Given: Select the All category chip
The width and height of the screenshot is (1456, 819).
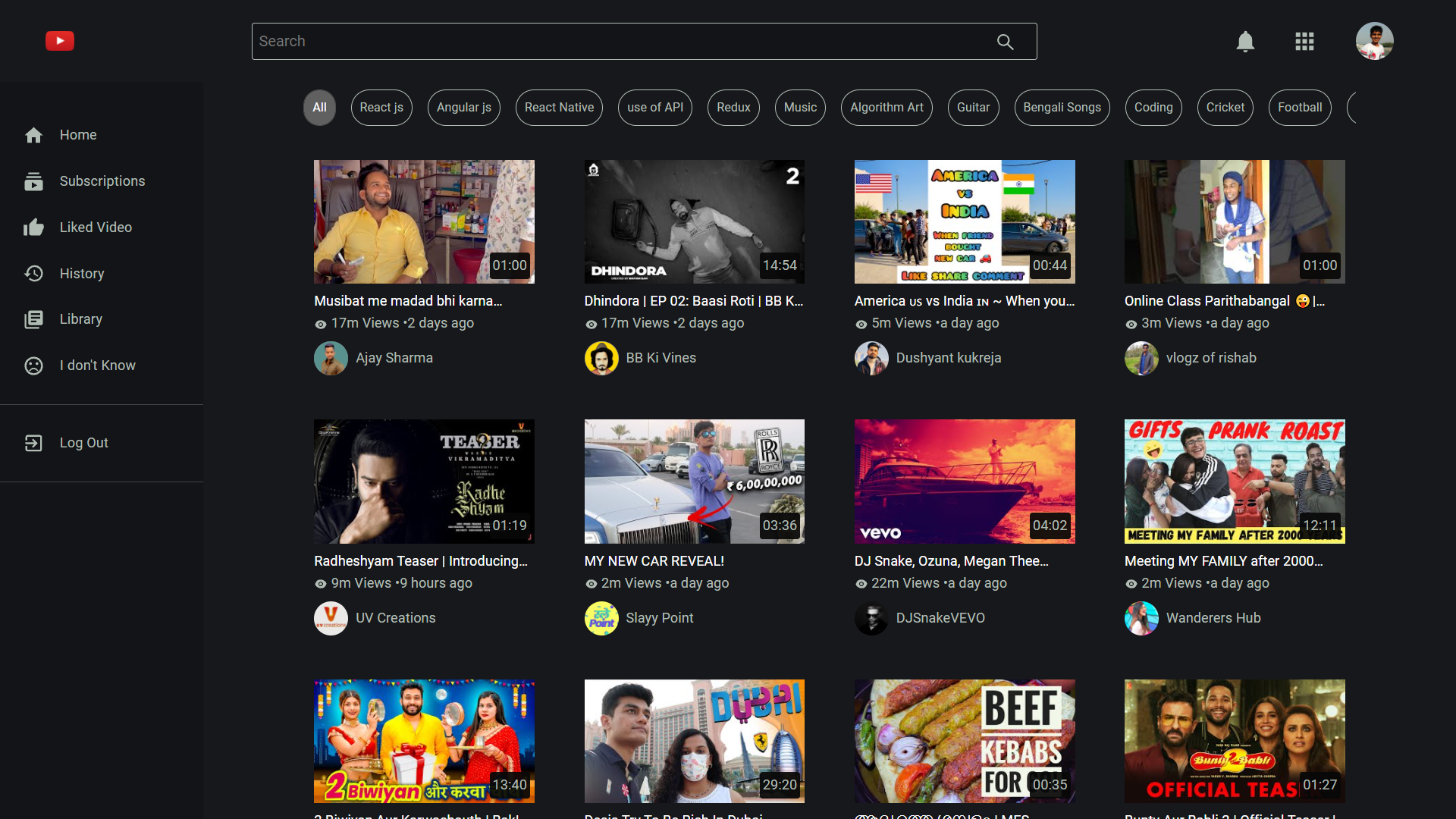Looking at the screenshot, I should click(319, 108).
